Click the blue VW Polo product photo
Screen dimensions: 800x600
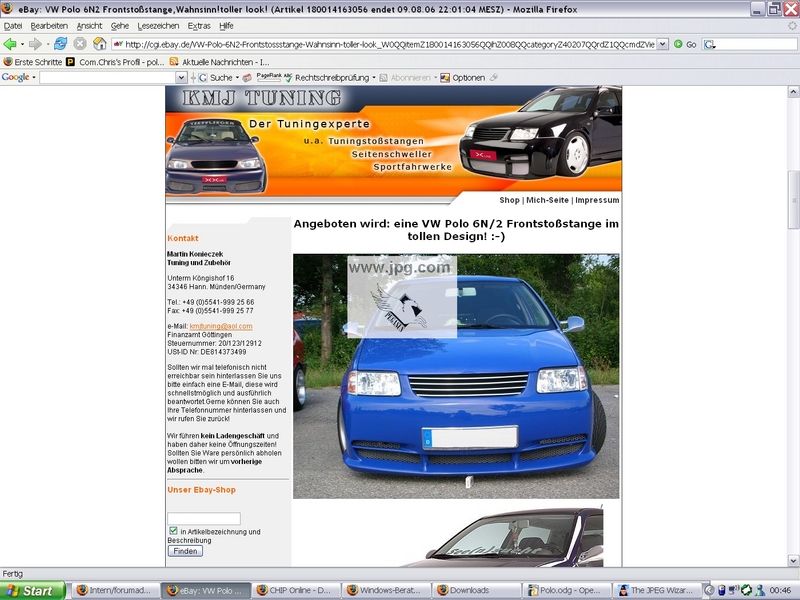(456, 376)
